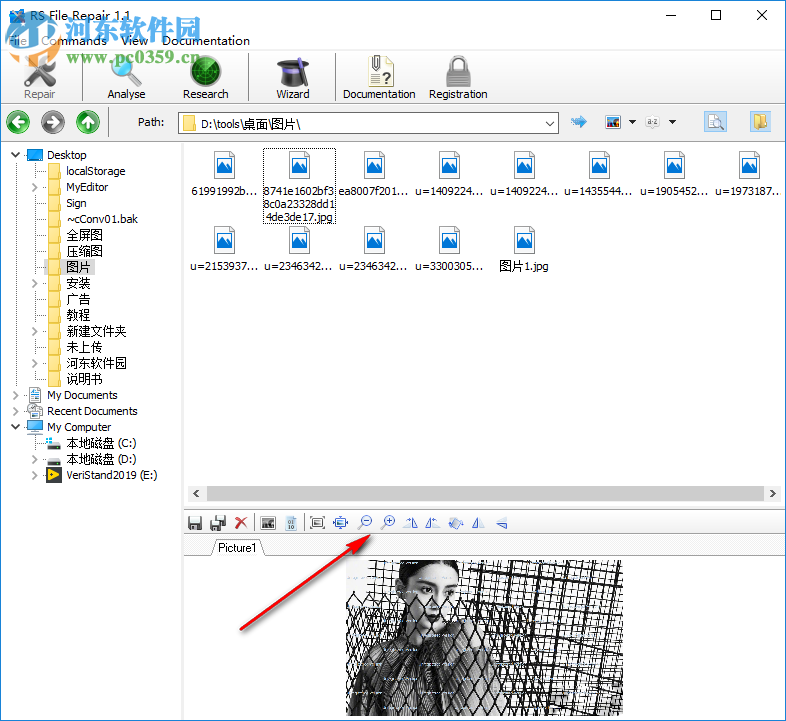Open the Registration padlock icon
The width and height of the screenshot is (786, 721).
point(458,78)
